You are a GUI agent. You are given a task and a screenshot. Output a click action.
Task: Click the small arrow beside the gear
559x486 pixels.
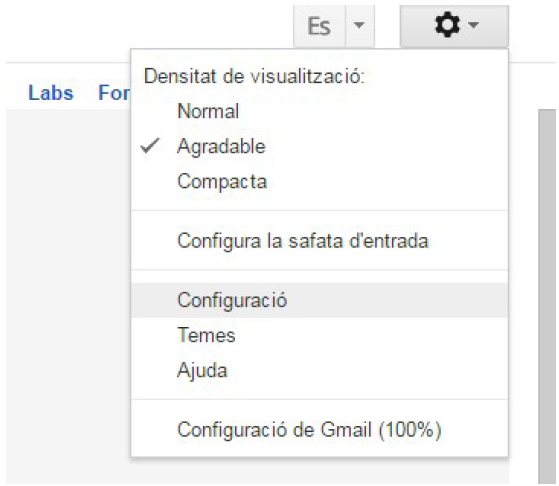473,25
